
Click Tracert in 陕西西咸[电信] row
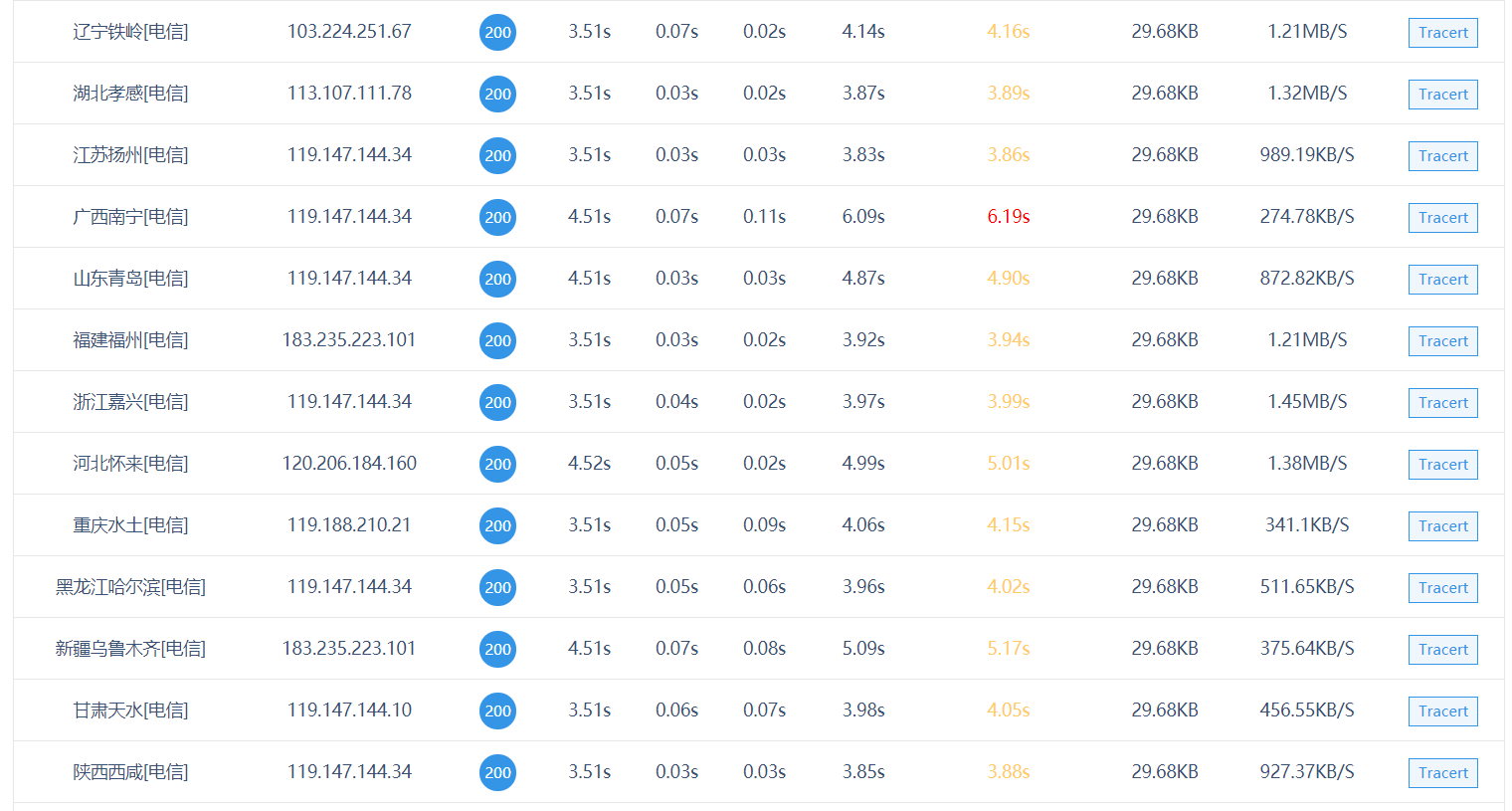coord(1442,773)
